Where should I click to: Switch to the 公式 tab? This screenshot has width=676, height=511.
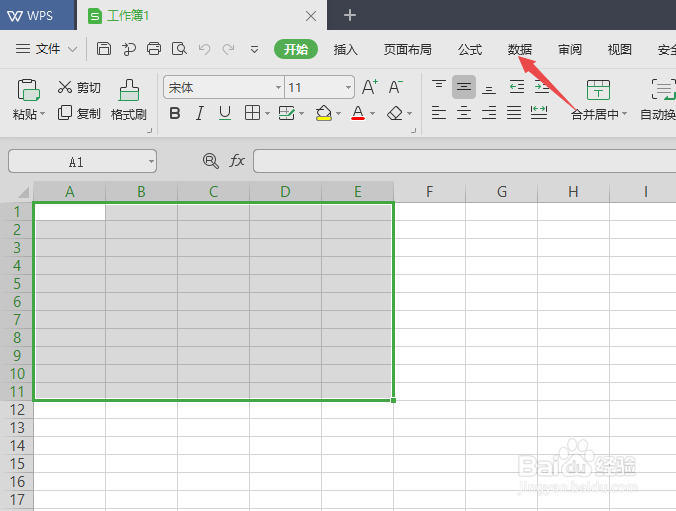pyautogui.click(x=469, y=50)
